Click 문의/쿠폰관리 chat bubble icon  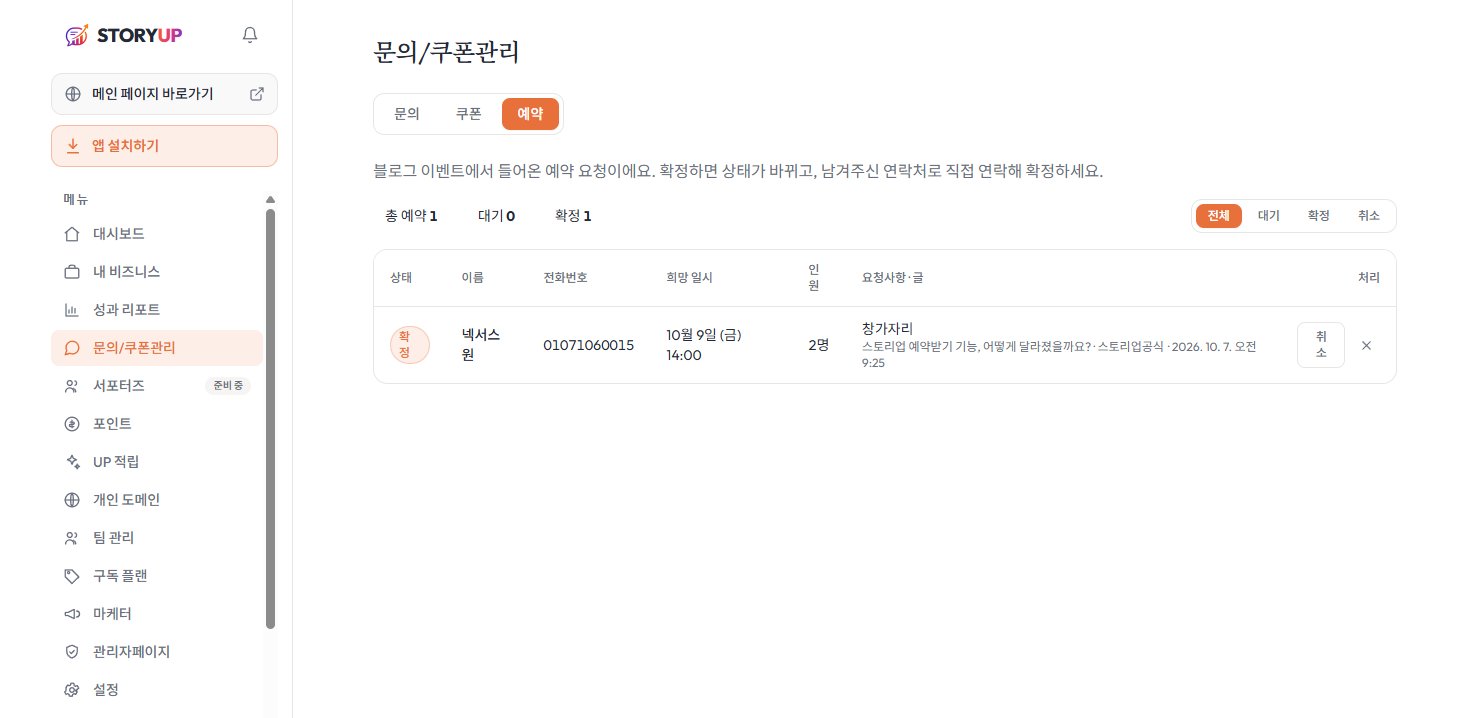71,348
